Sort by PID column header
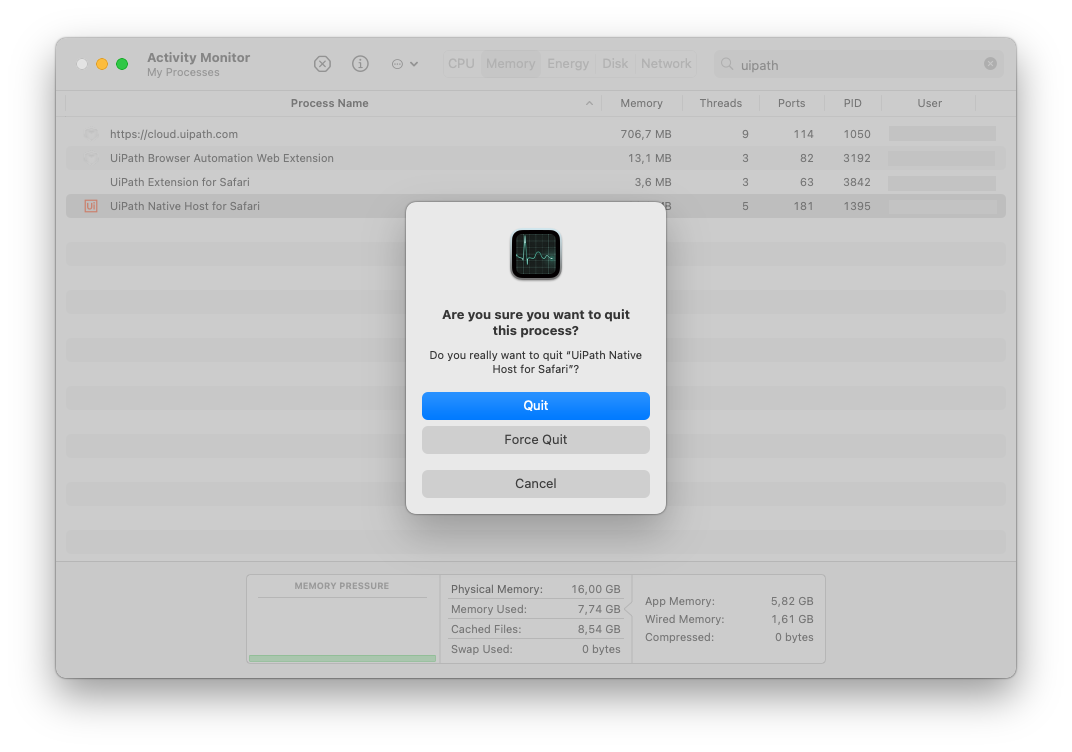Image resolution: width=1072 pixels, height=752 pixels. [853, 103]
